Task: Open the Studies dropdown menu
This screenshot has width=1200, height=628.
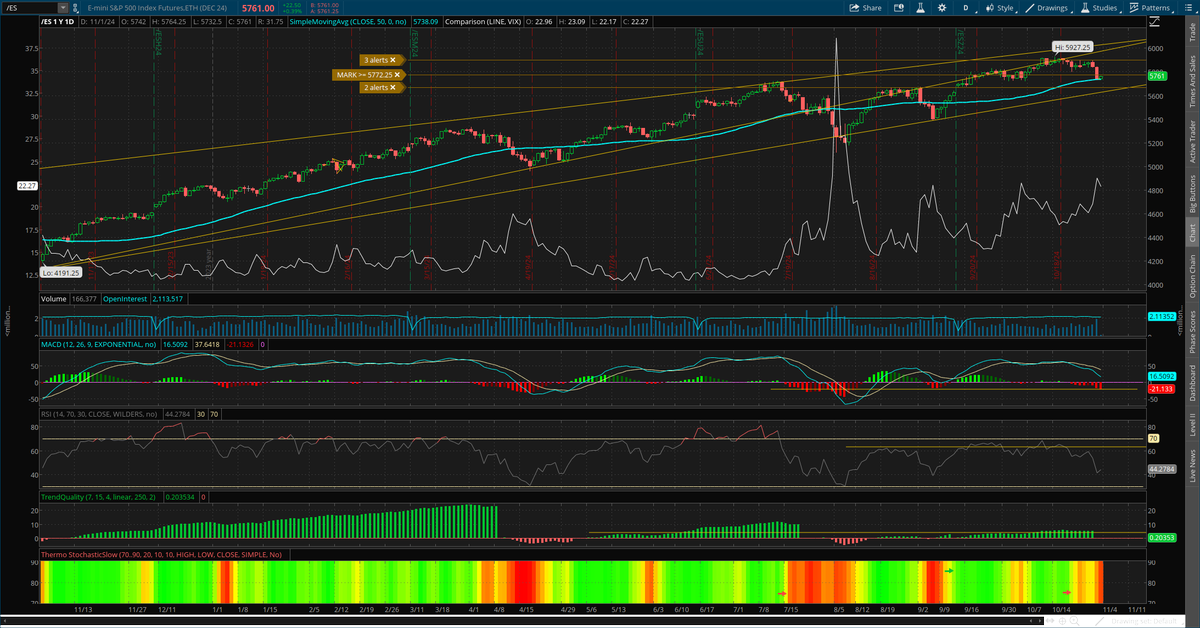Action: 1099,7
